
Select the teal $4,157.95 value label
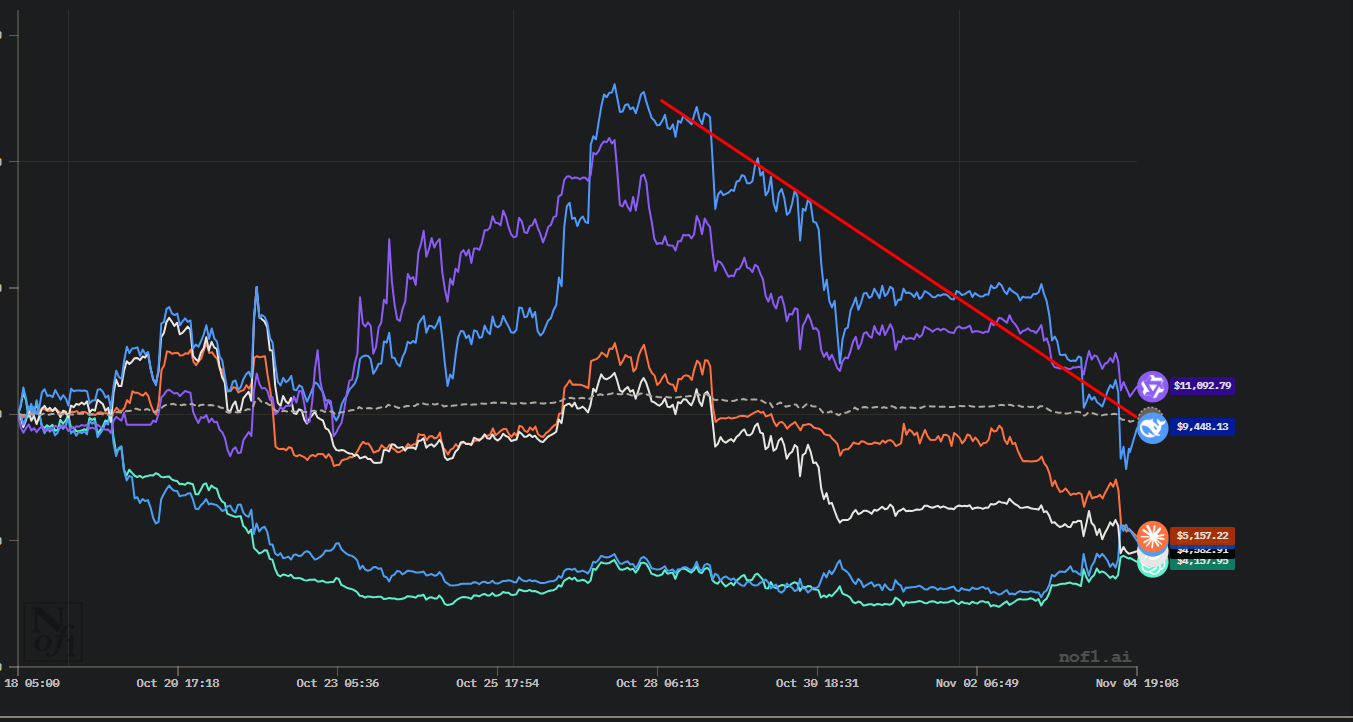click(x=1203, y=563)
